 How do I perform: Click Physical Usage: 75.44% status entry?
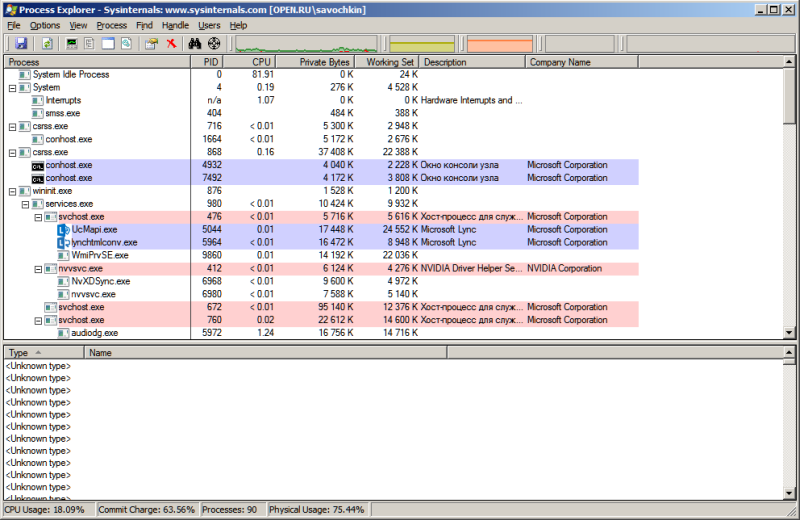(x=317, y=510)
